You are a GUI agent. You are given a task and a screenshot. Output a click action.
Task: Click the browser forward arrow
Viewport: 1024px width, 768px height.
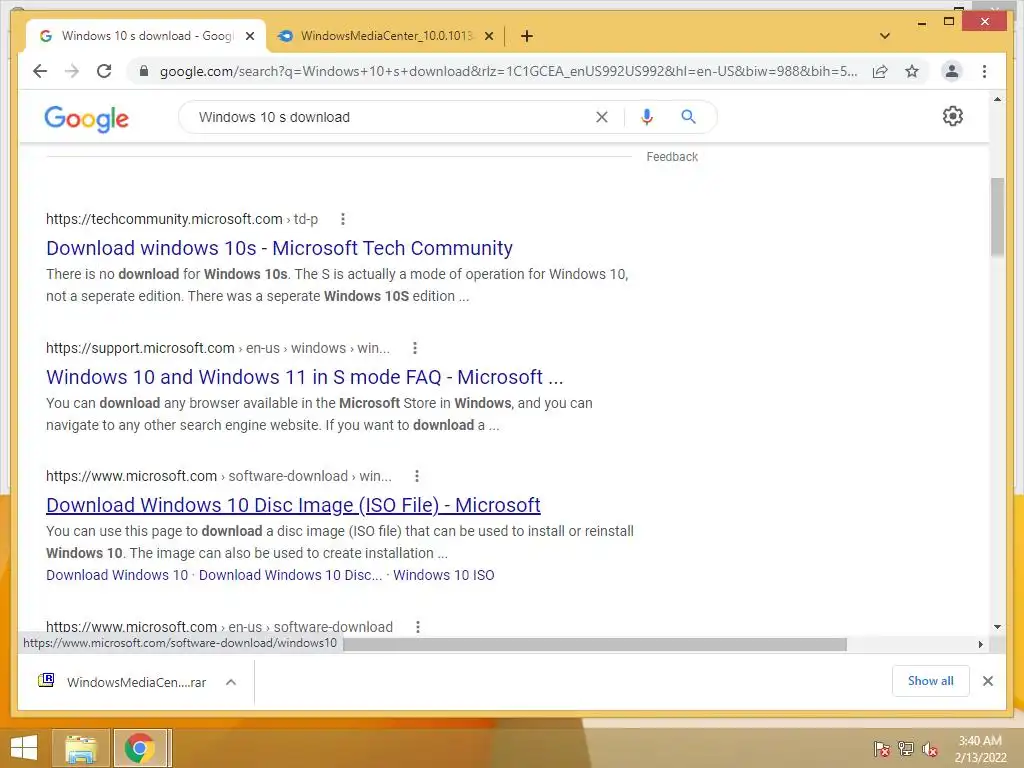tap(72, 71)
